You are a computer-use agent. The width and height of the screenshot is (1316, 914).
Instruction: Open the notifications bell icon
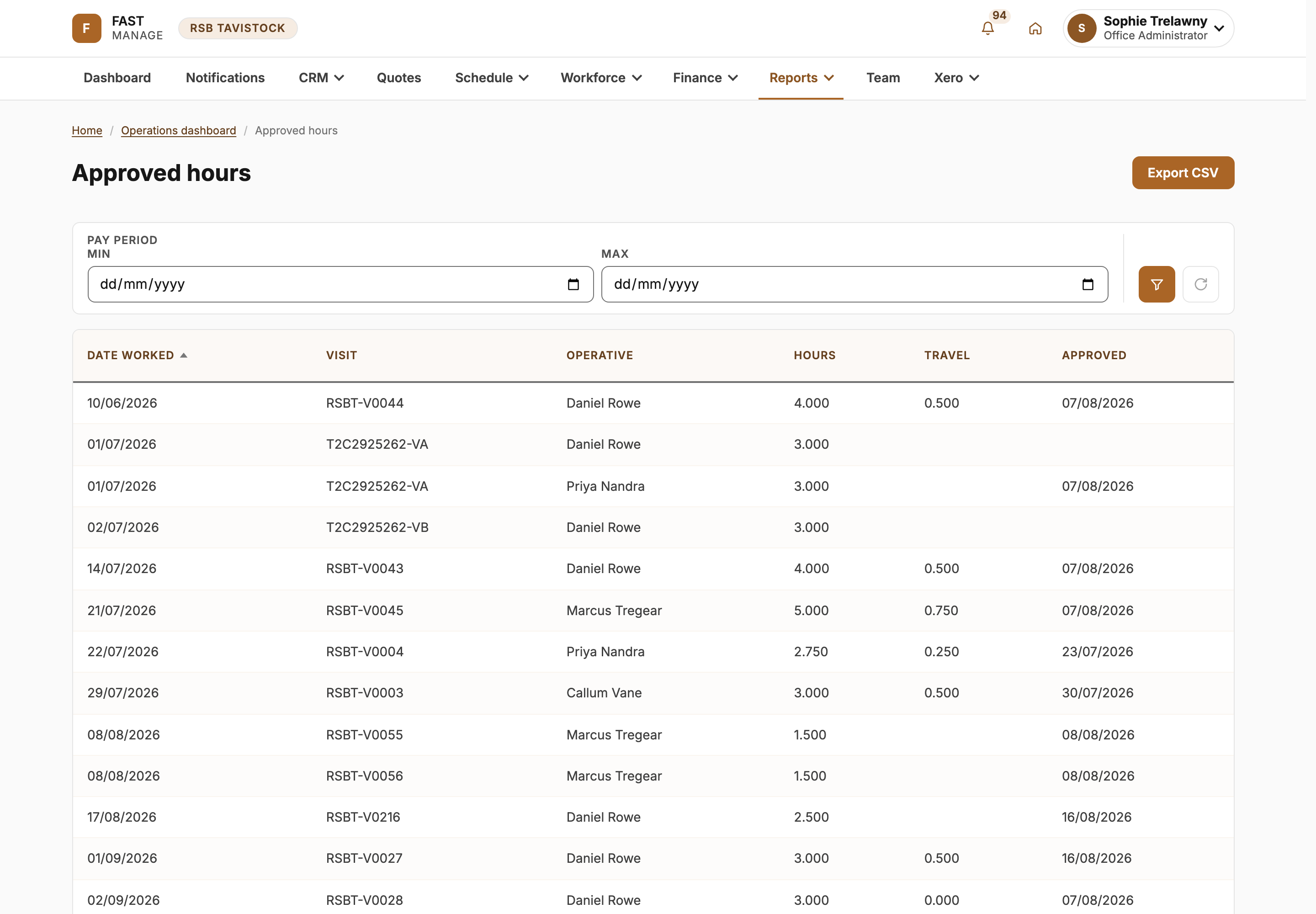987,28
